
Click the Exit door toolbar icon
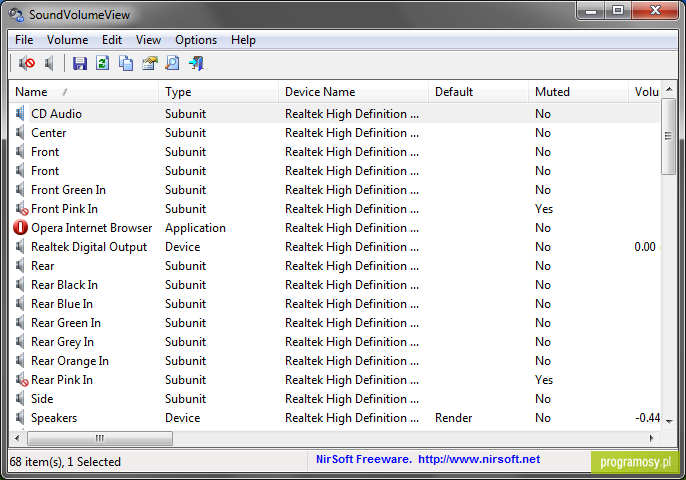(x=196, y=63)
